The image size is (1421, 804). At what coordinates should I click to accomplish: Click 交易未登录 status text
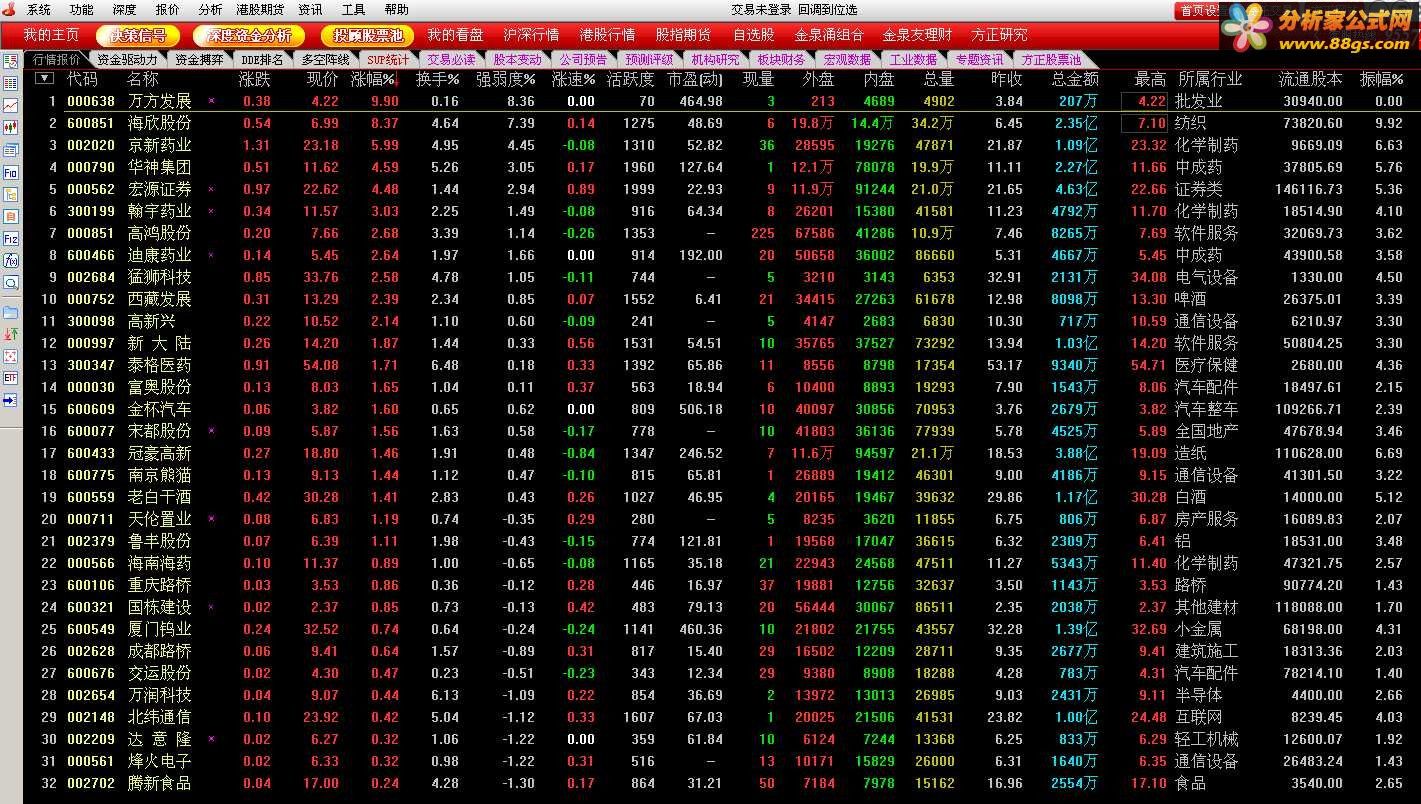761,10
